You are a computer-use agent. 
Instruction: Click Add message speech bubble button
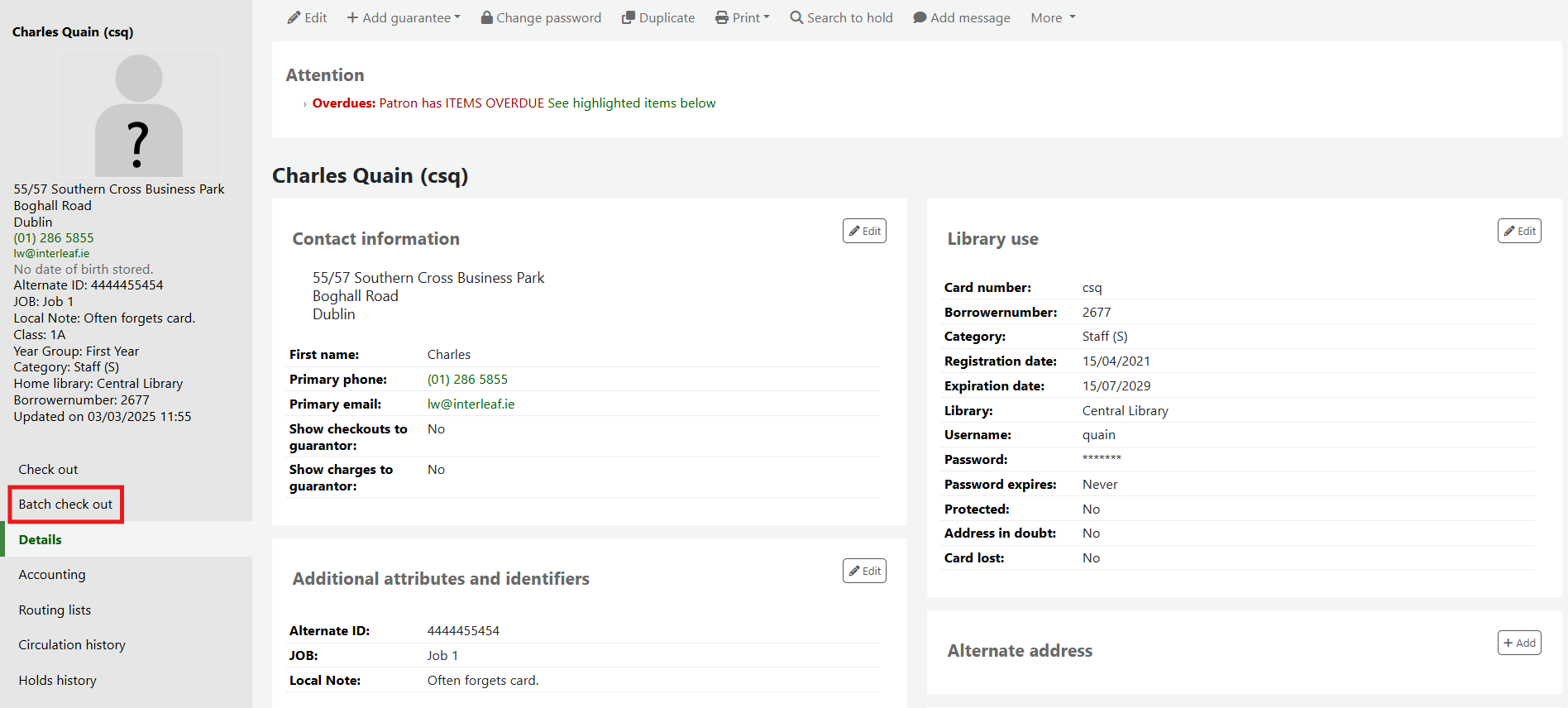tap(961, 17)
